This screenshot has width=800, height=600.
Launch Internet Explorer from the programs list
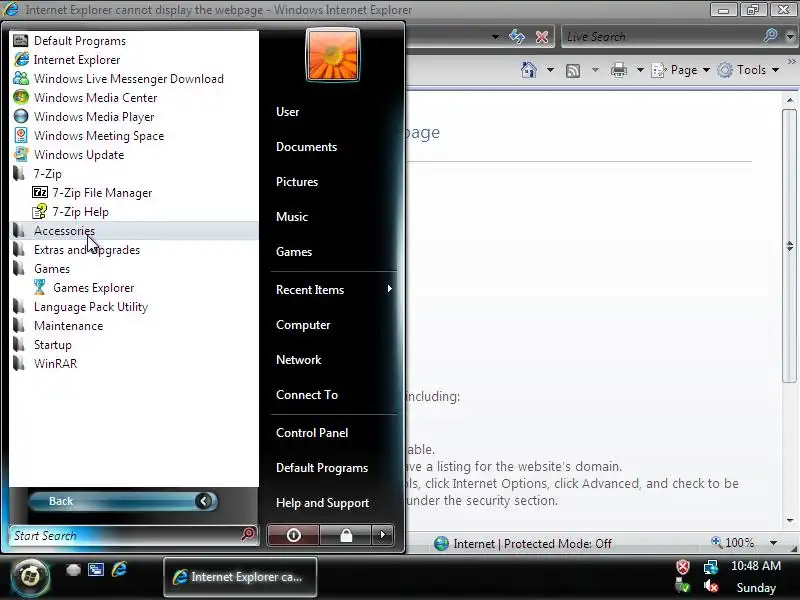pyautogui.click(x=134, y=60)
